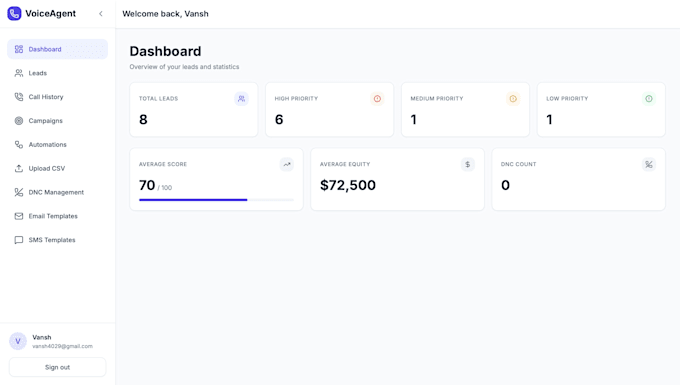This screenshot has height=385, width=680.
Task: Click the High Priority red alert icon
Action: 377,99
